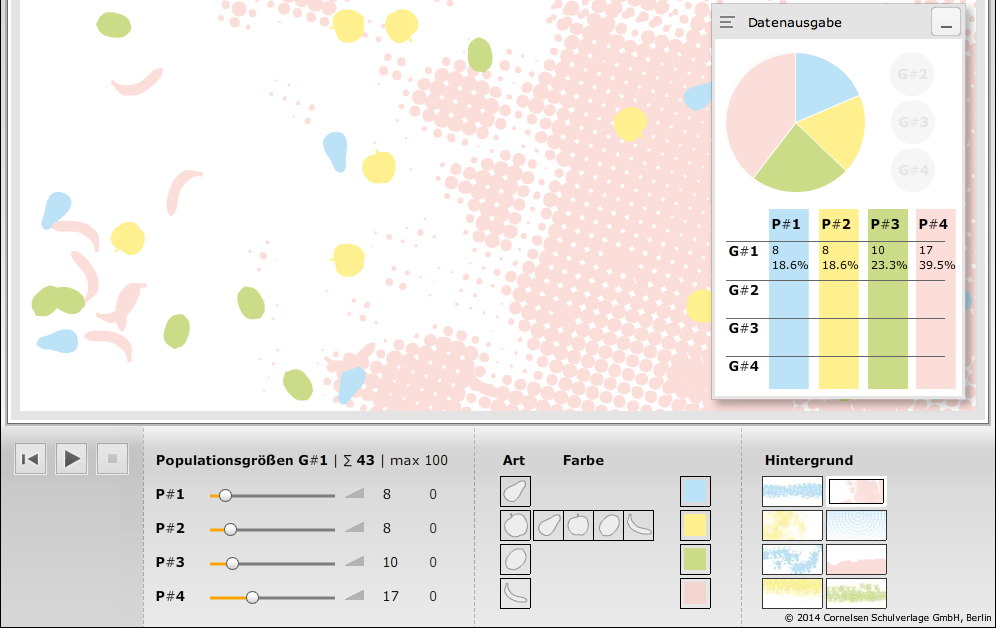Select the green dotted band Hintergrund thumbnail
Image resolution: width=996 pixels, height=628 pixels.
coord(856,593)
